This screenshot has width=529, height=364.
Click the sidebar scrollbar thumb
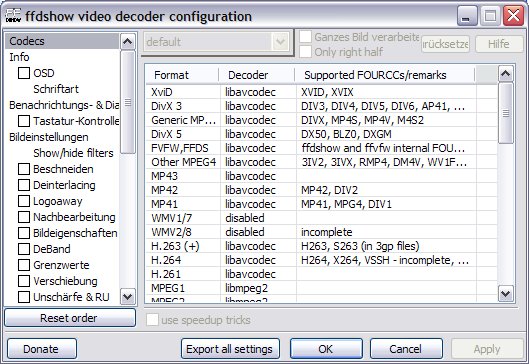pos(128,102)
